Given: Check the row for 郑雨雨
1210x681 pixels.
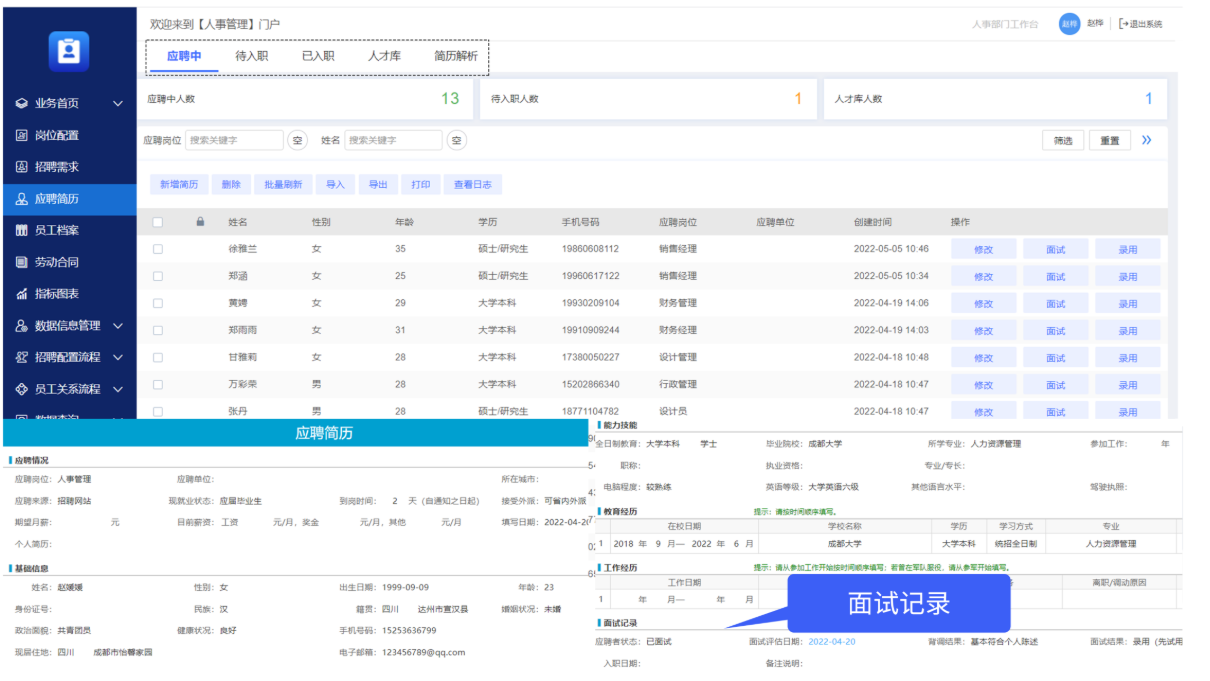Looking at the screenshot, I should click(x=157, y=330).
